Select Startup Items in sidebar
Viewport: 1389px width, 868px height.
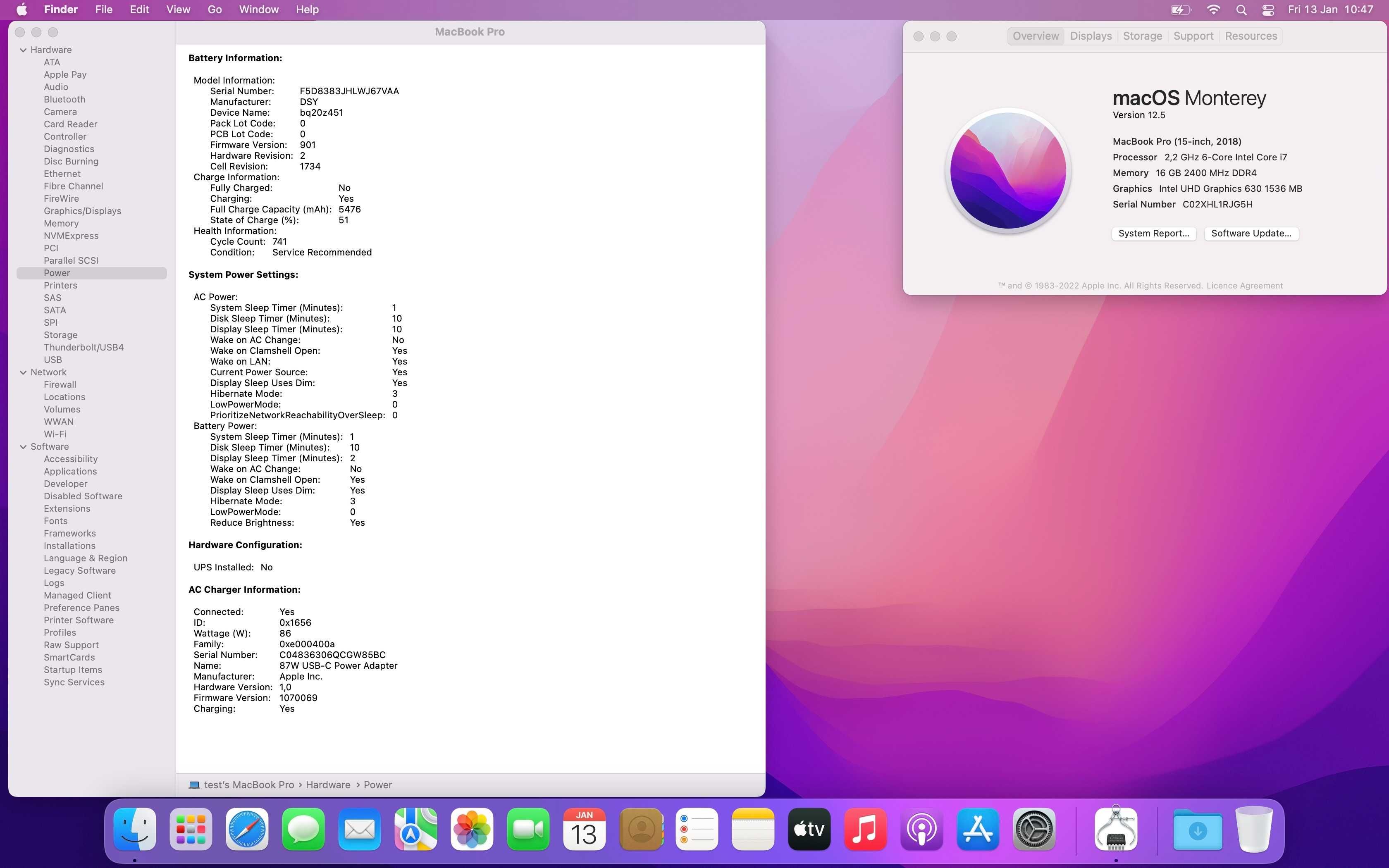[x=73, y=670]
